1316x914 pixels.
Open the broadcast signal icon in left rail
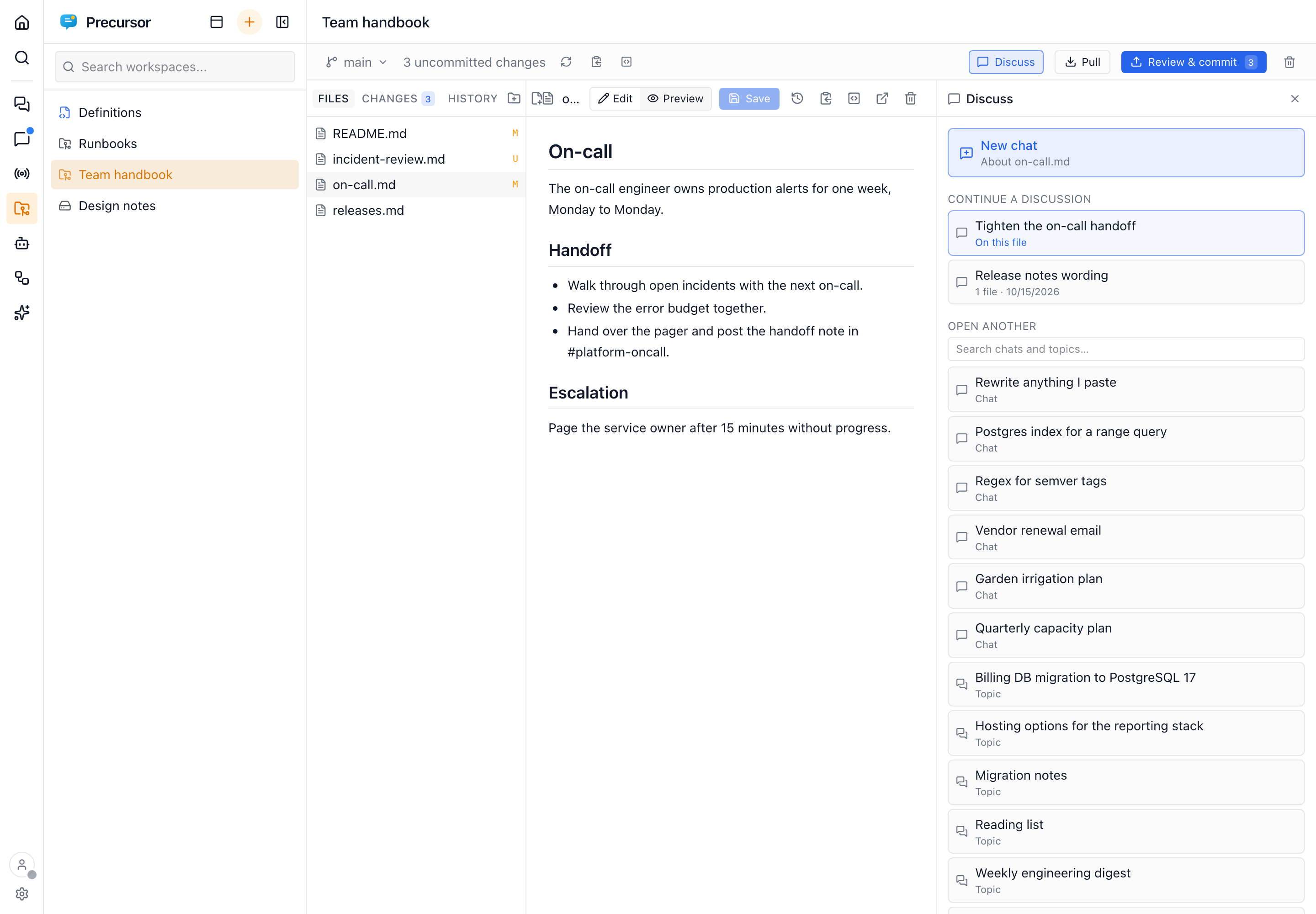[22, 174]
